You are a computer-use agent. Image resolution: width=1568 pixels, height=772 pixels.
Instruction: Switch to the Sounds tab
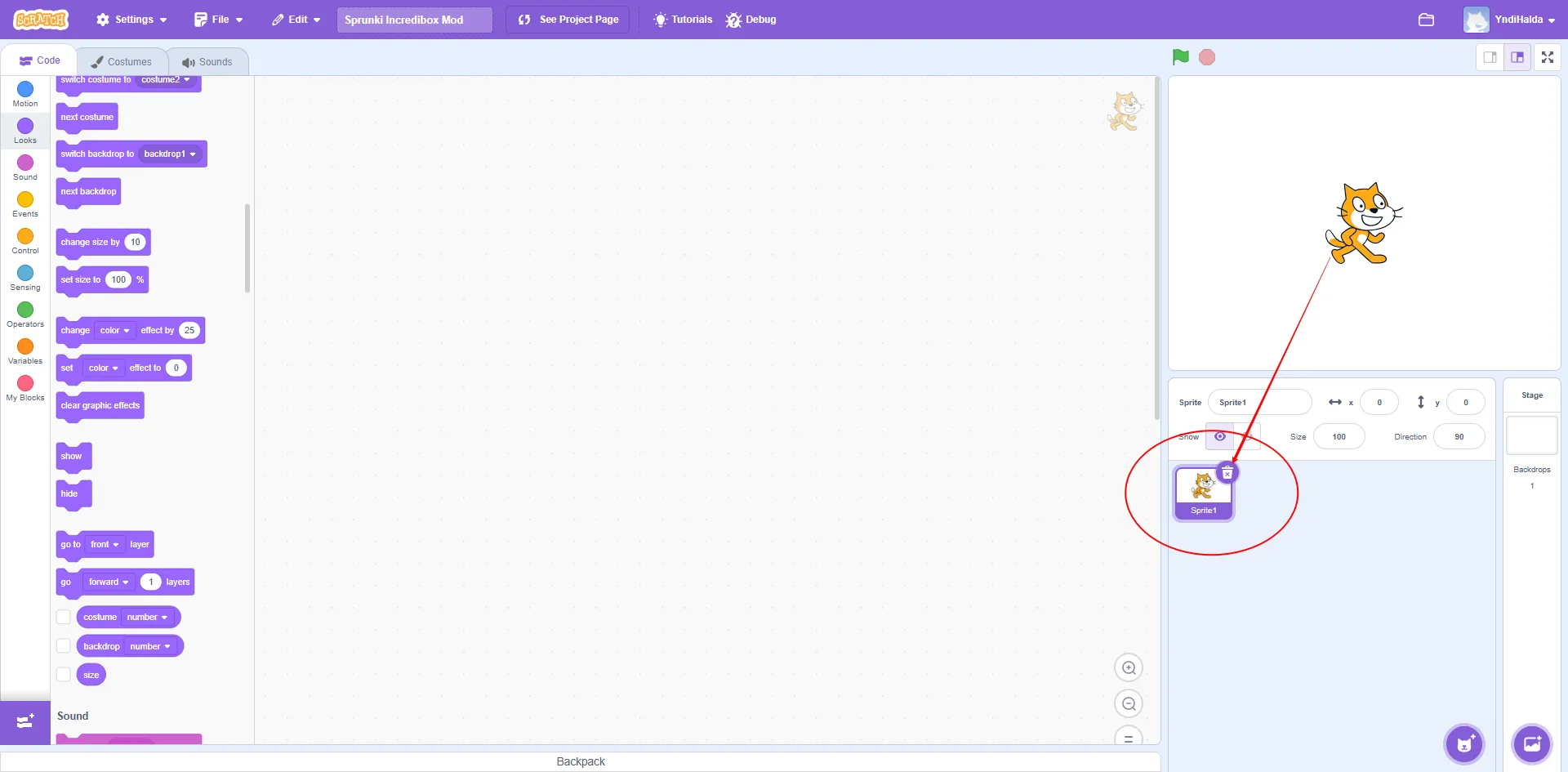207,61
